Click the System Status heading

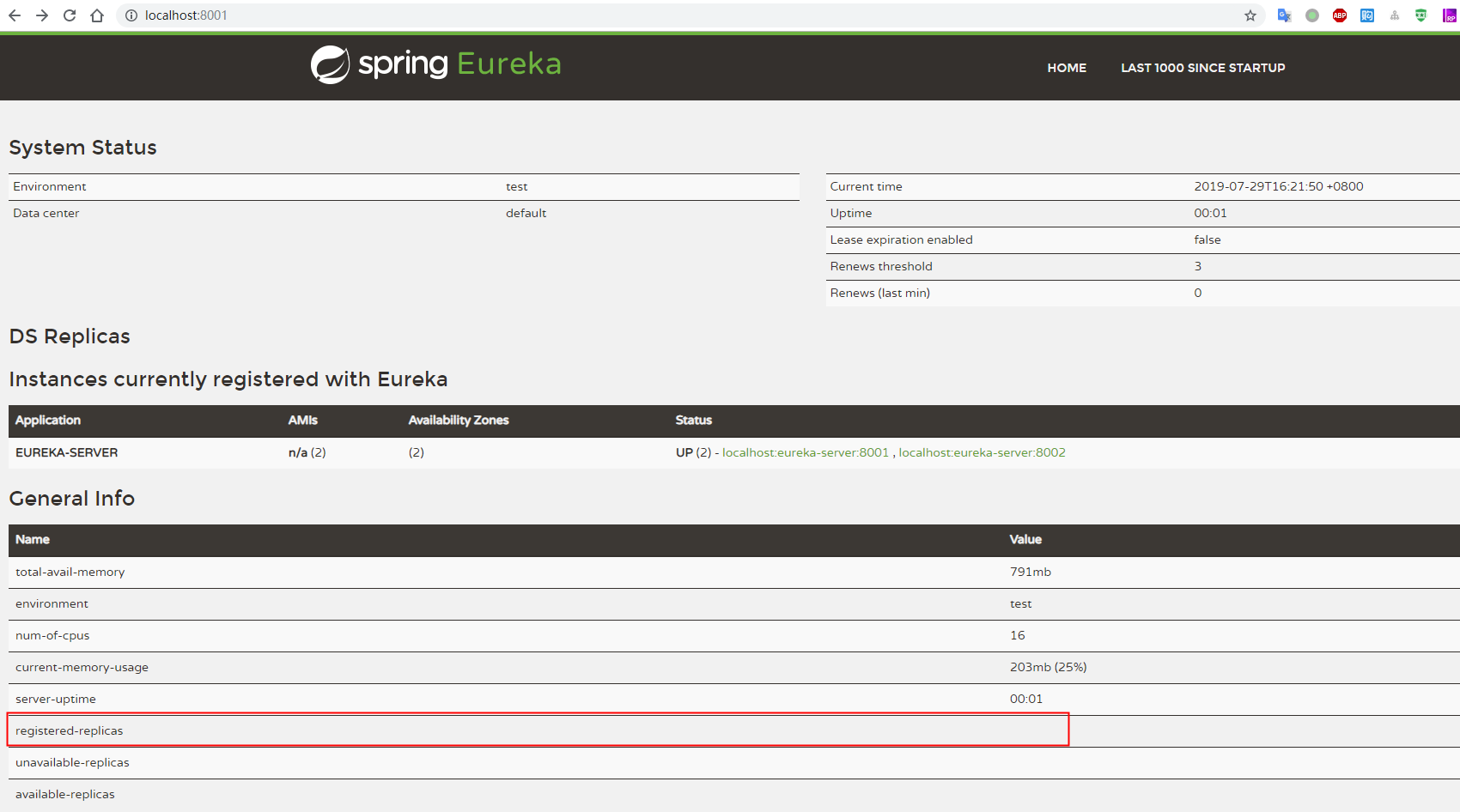[x=82, y=148]
